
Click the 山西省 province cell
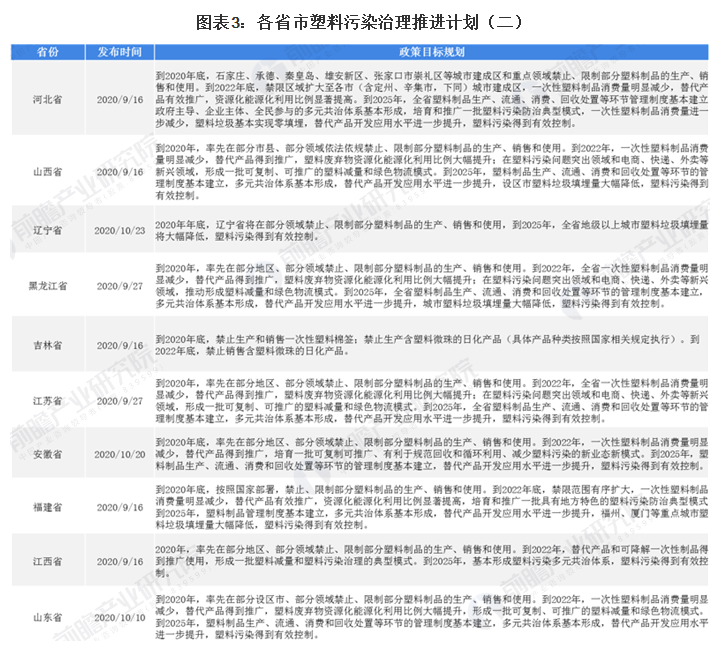click(48, 172)
